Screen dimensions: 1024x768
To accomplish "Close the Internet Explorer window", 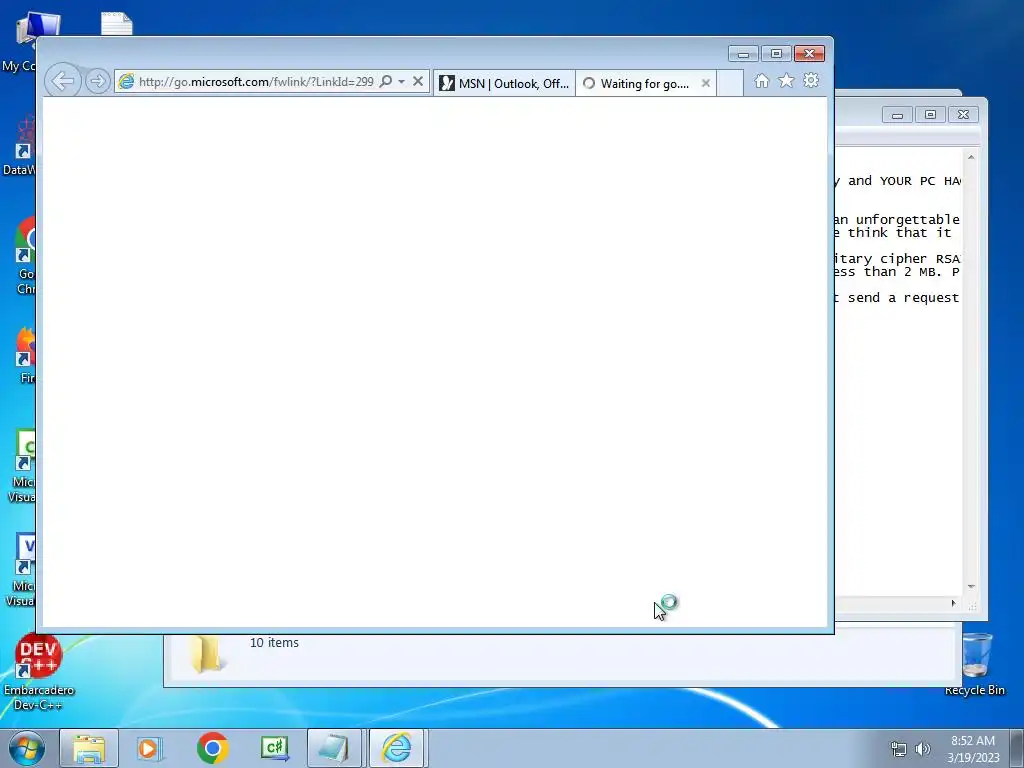I will click(809, 54).
